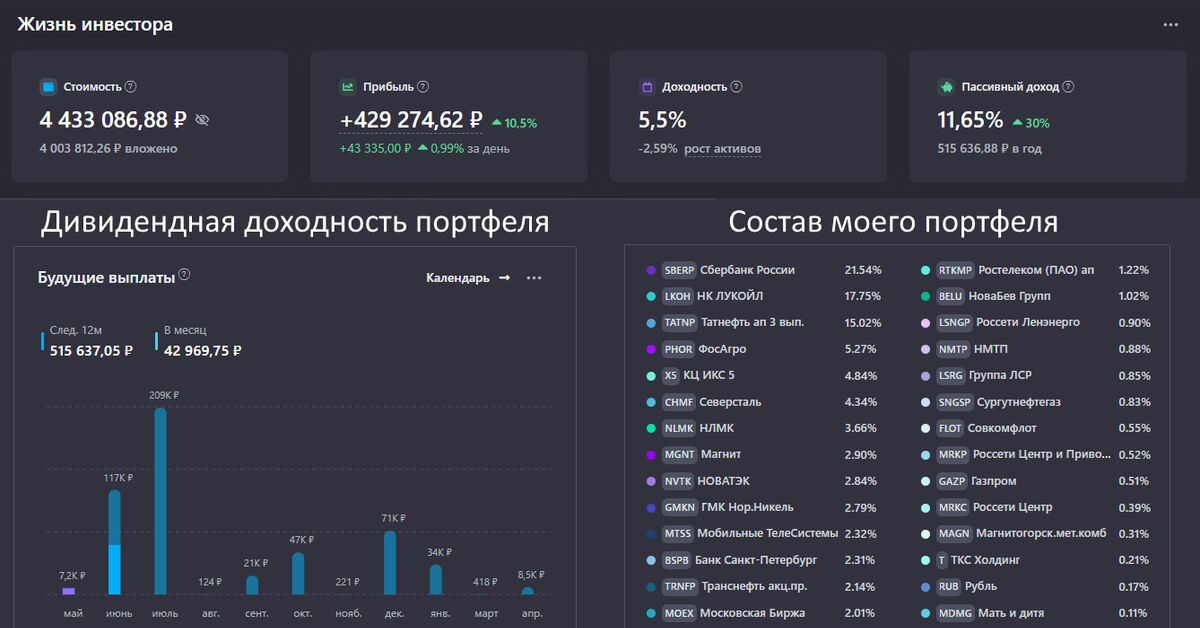This screenshot has height=628, width=1200.
Task: Click the SBERP ticker for Сбербанк России
Action: pos(678,270)
